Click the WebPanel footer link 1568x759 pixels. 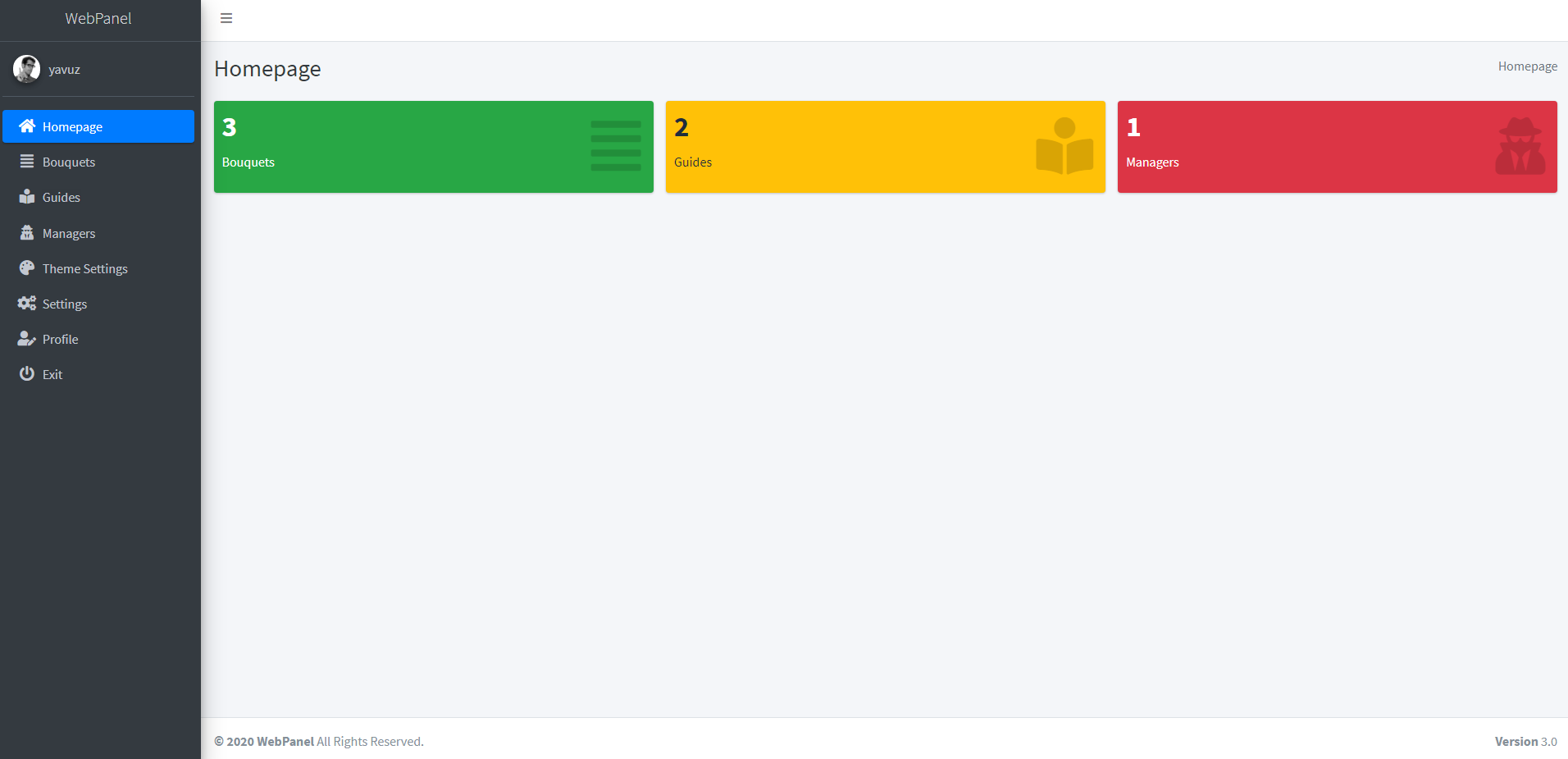[285, 742]
